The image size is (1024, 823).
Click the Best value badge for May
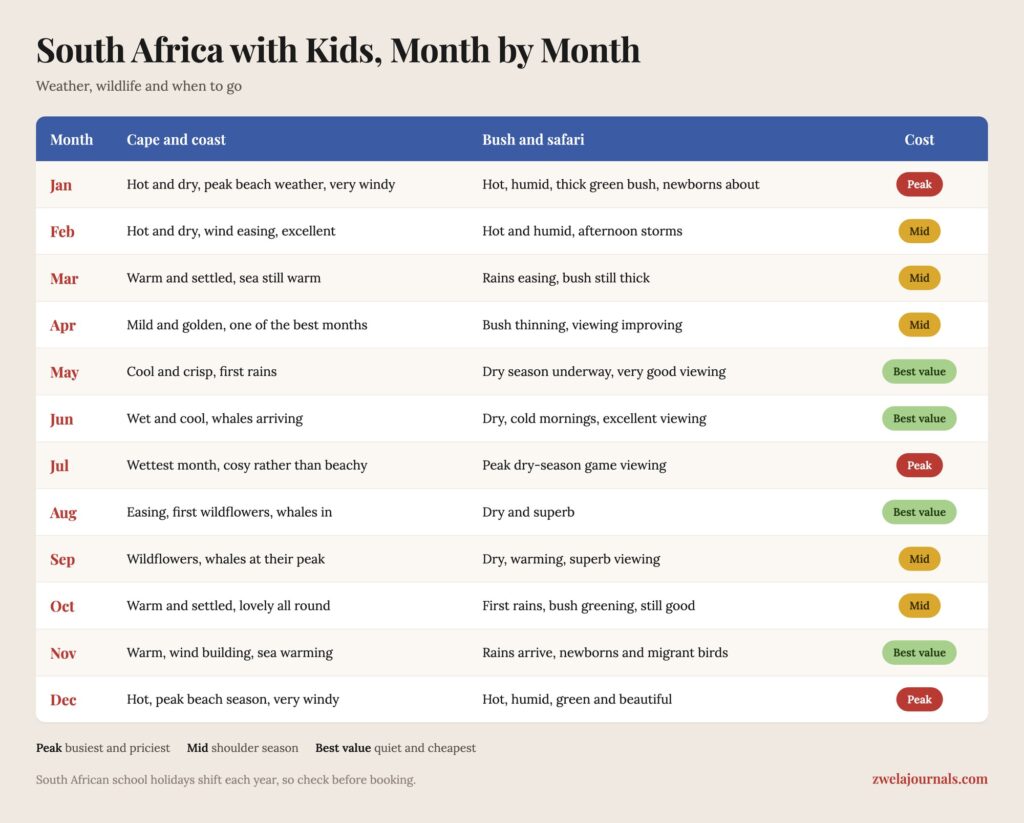[x=919, y=372]
